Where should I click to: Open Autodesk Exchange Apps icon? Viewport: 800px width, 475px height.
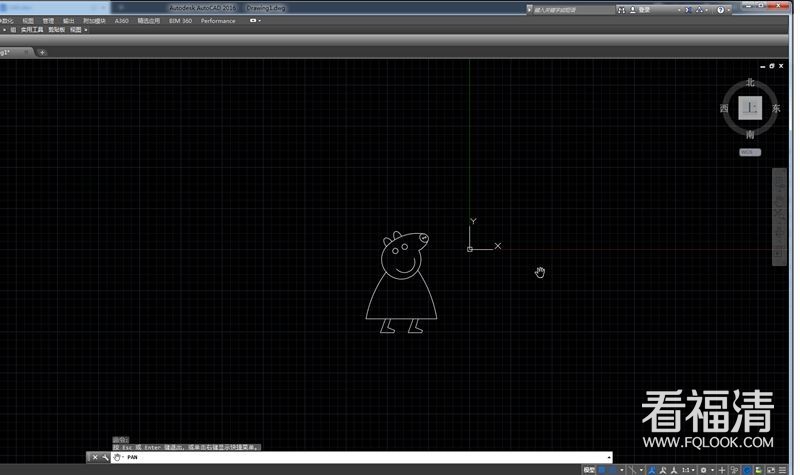click(689, 10)
